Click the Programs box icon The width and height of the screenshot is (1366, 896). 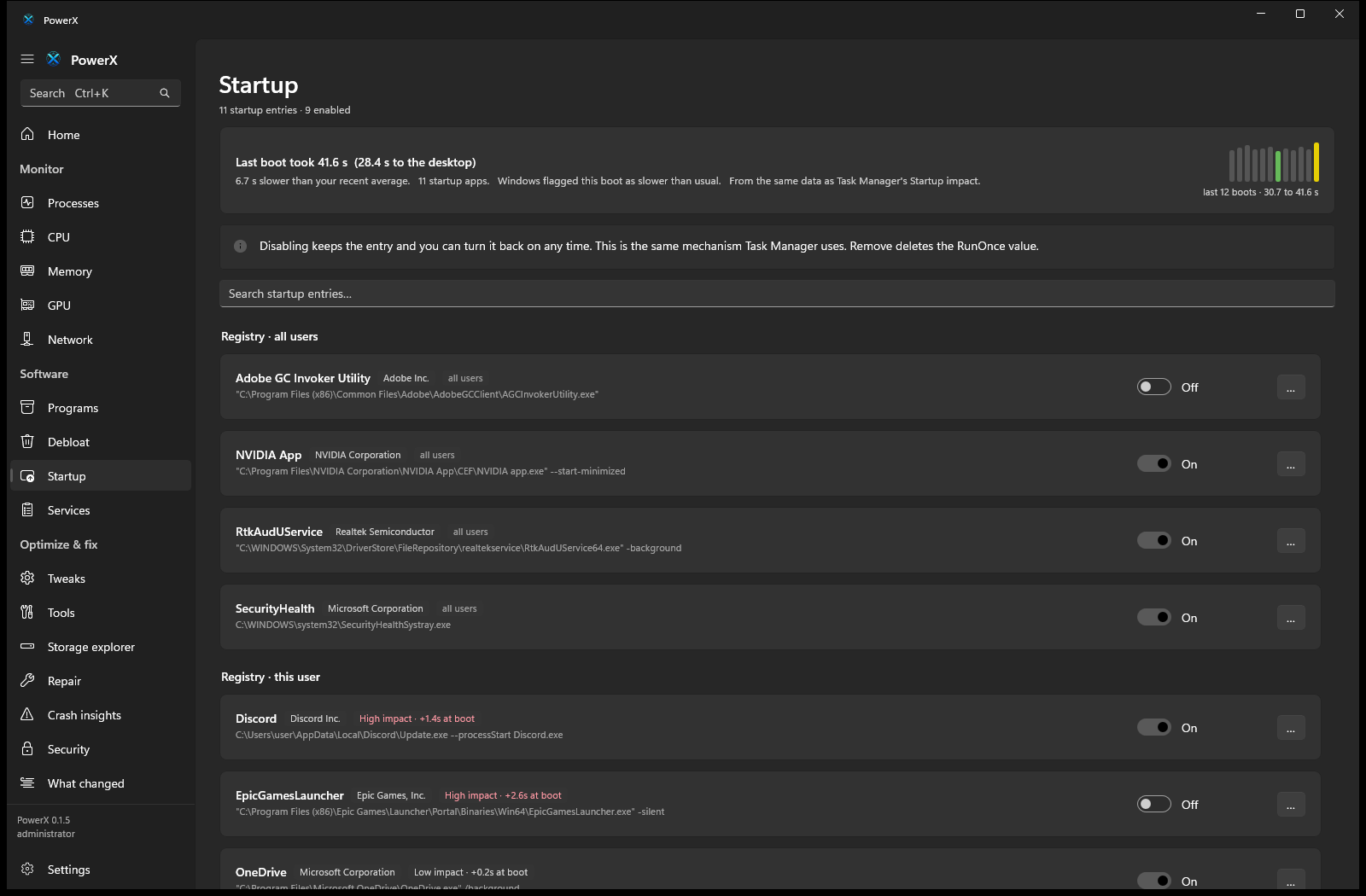27,407
